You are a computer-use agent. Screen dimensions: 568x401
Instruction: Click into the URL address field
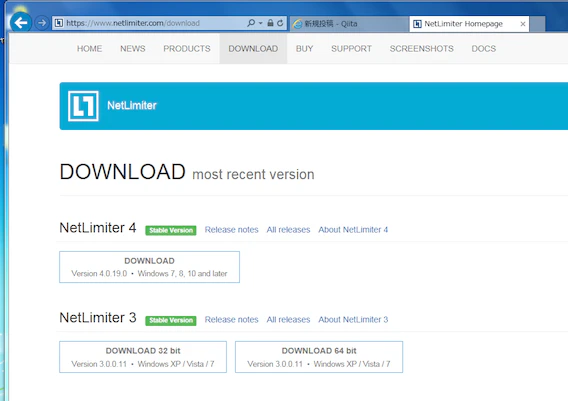(x=152, y=23)
